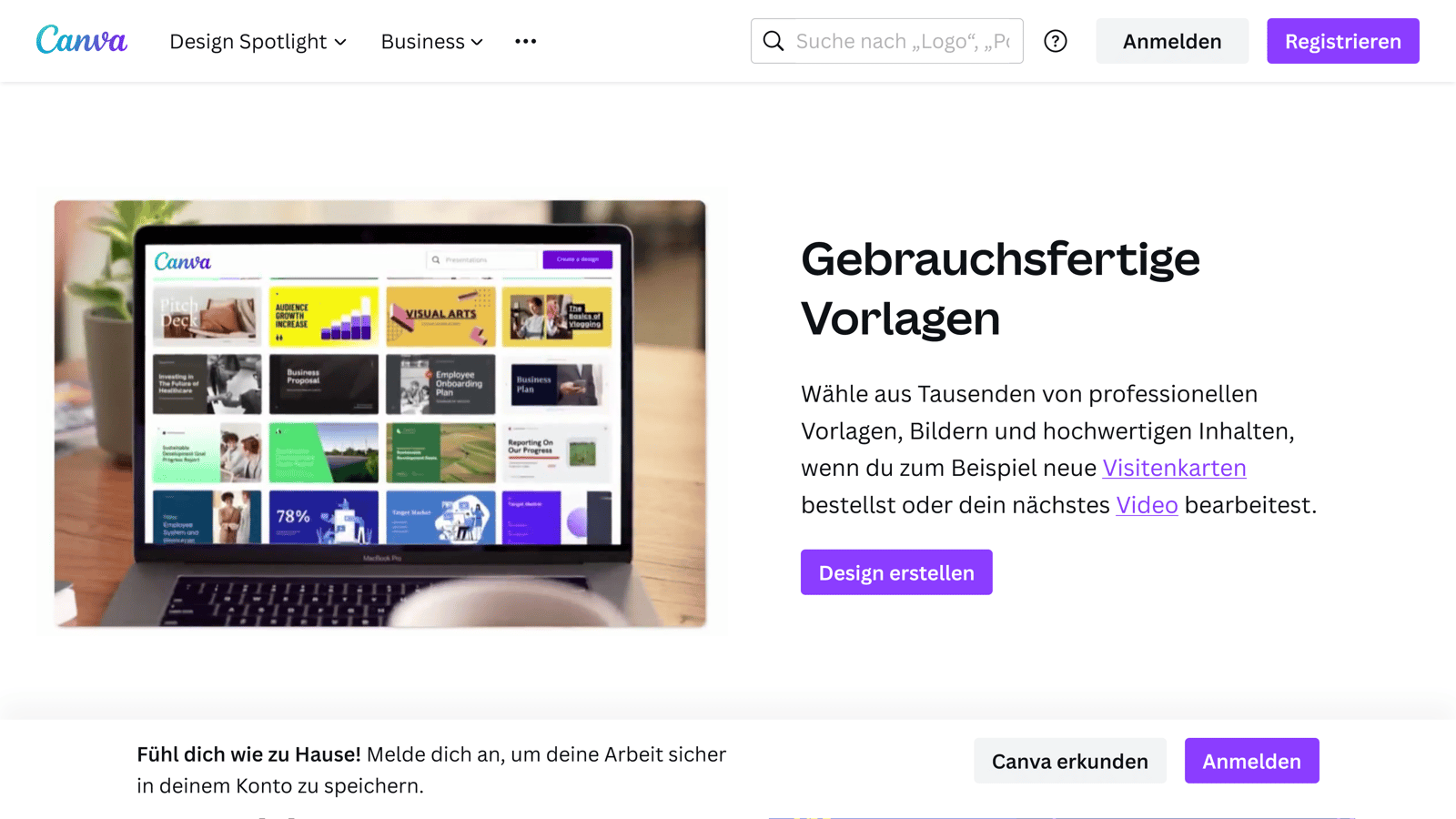1456x819 pixels.
Task: Click the Canva erkunden button
Action: [1070, 761]
